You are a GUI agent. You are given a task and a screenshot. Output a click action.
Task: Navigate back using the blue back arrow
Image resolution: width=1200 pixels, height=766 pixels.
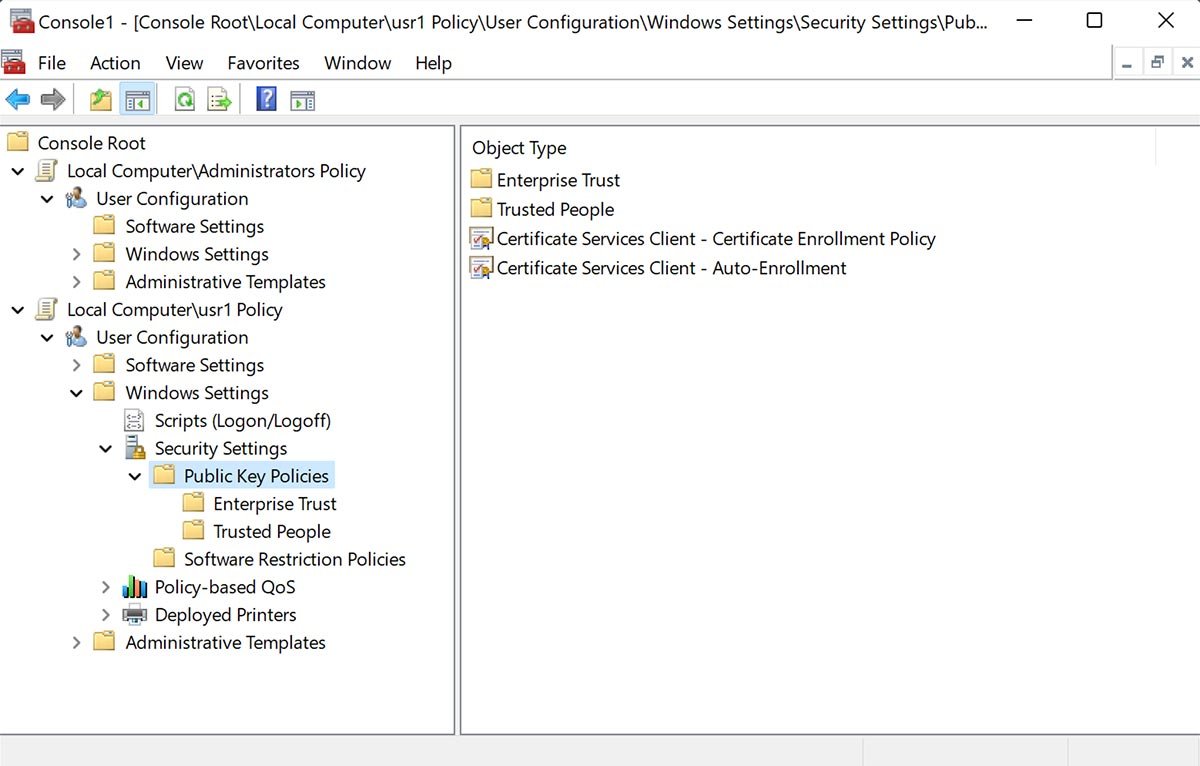tap(19, 98)
